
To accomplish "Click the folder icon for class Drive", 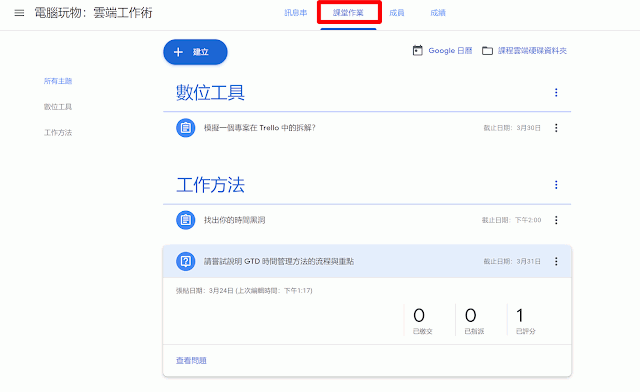I will [487, 51].
